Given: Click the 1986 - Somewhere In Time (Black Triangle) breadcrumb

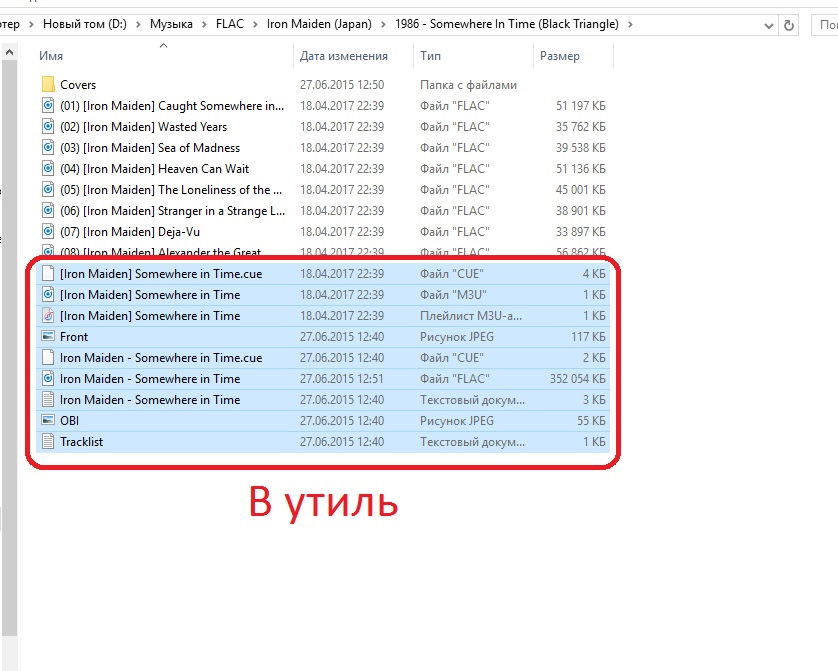Looking at the screenshot, I should click(507, 24).
